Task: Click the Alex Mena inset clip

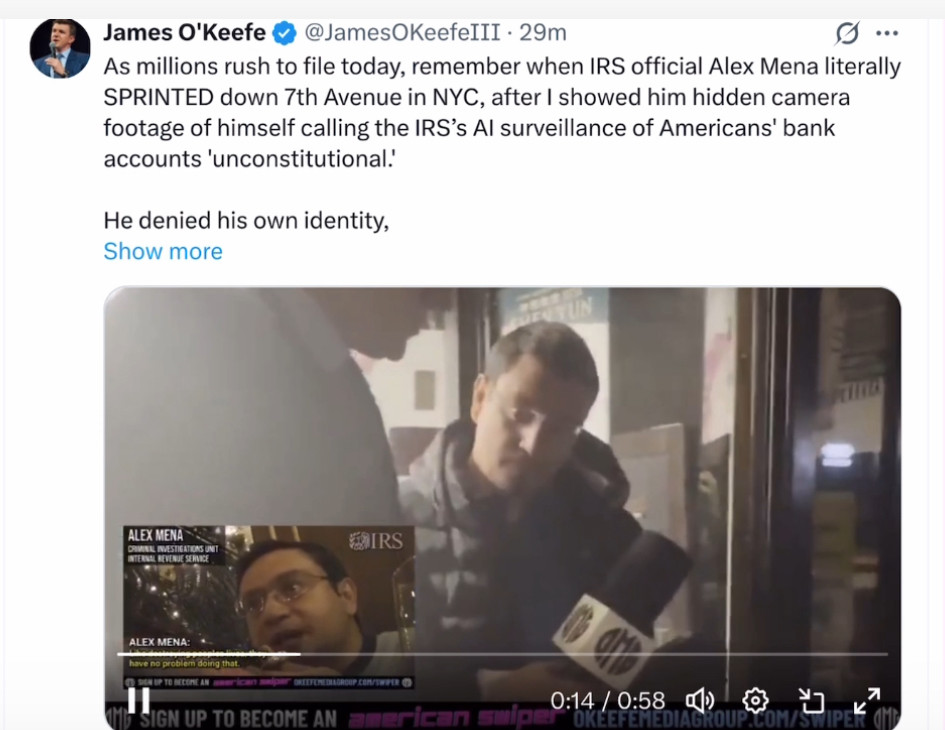Action: coord(269,606)
